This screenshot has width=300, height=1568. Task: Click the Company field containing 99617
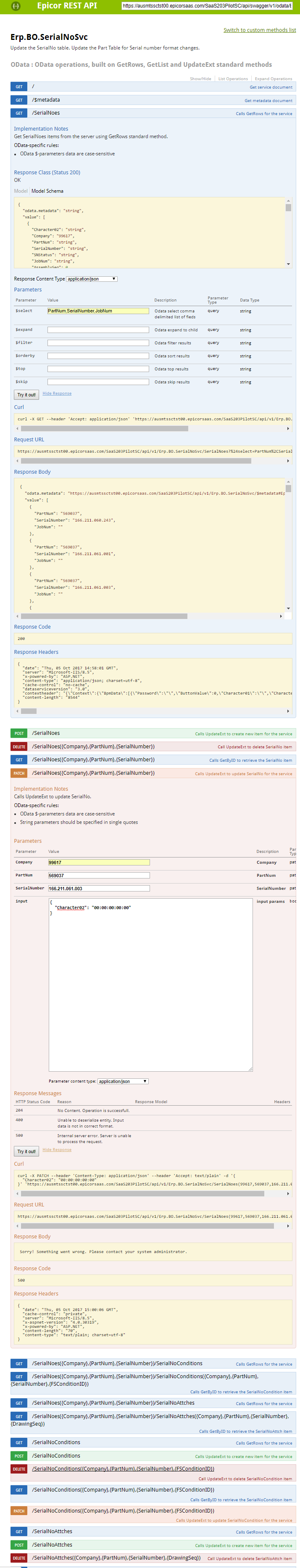pyautogui.click(x=99, y=863)
